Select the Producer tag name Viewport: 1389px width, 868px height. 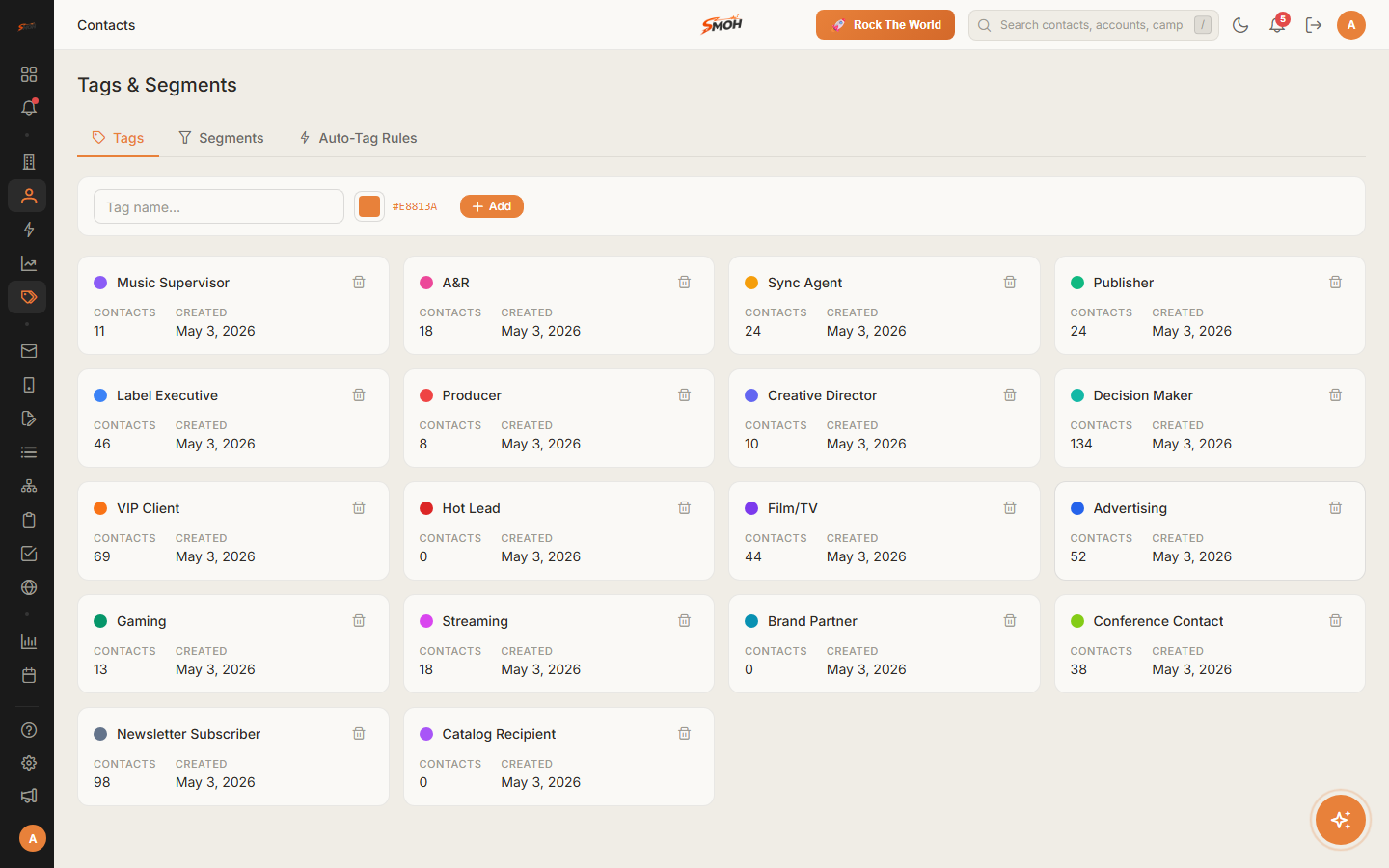472,395
